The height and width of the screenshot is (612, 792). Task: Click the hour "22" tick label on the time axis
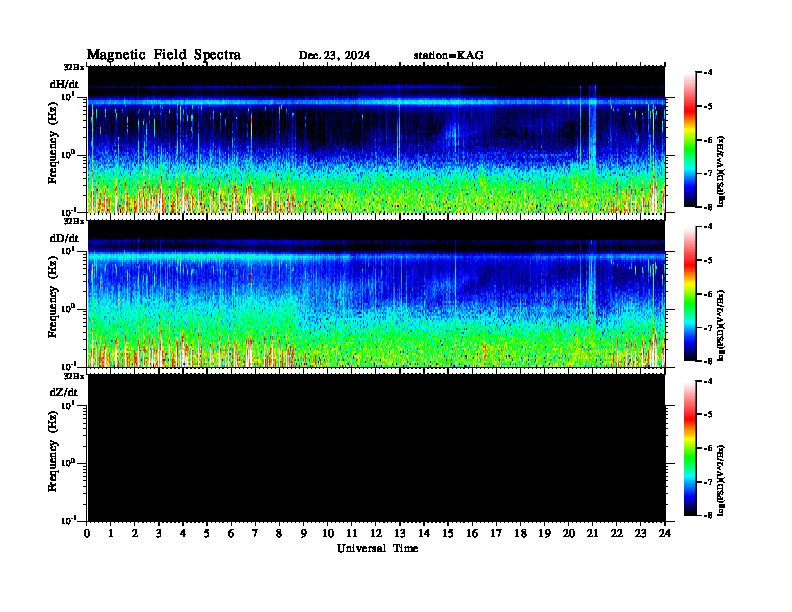(617, 533)
